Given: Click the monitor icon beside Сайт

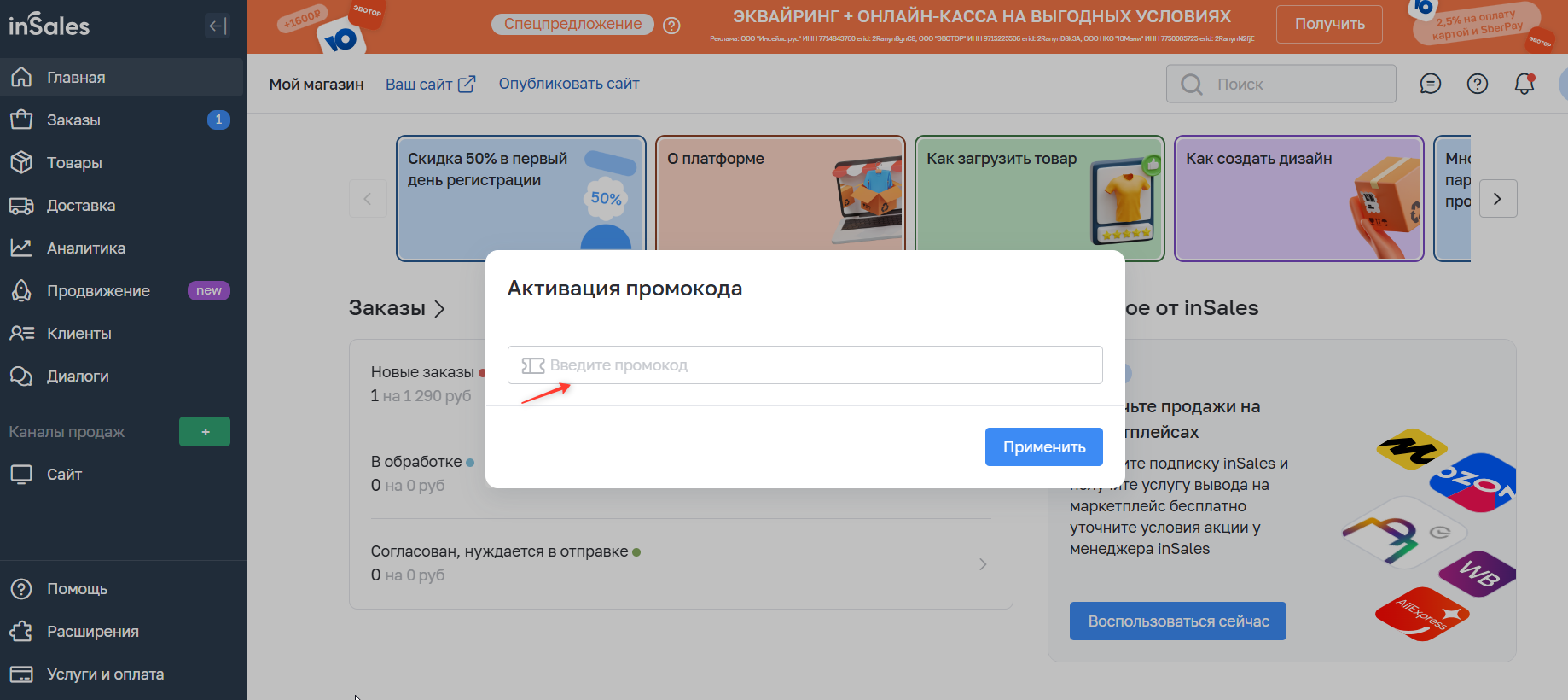Looking at the screenshot, I should click(21, 475).
